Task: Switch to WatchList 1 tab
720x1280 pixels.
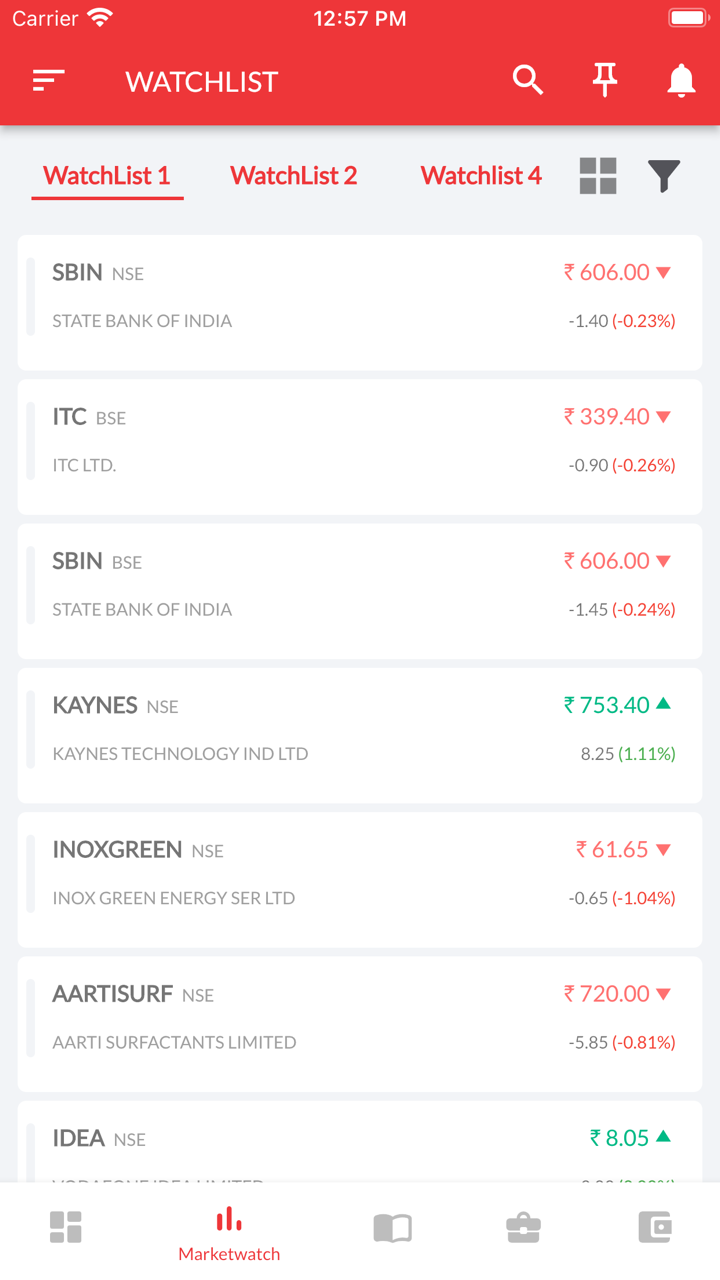Action: click(107, 176)
